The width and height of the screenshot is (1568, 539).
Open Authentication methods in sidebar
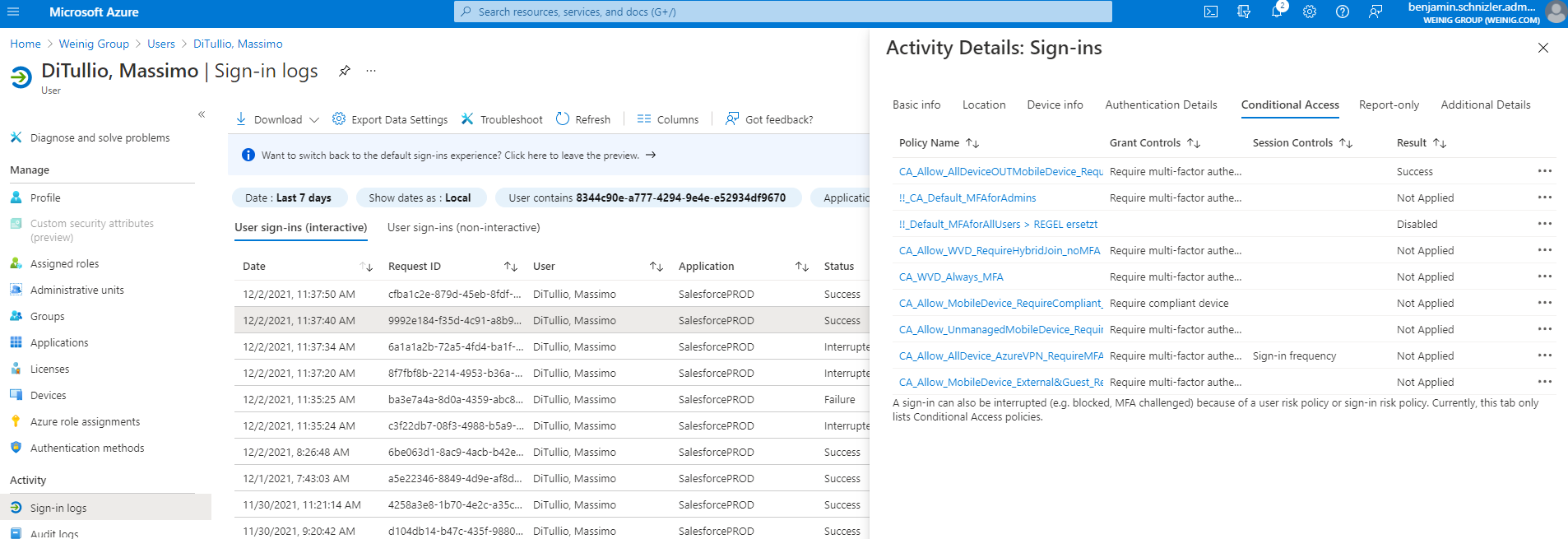pyautogui.click(x=87, y=448)
